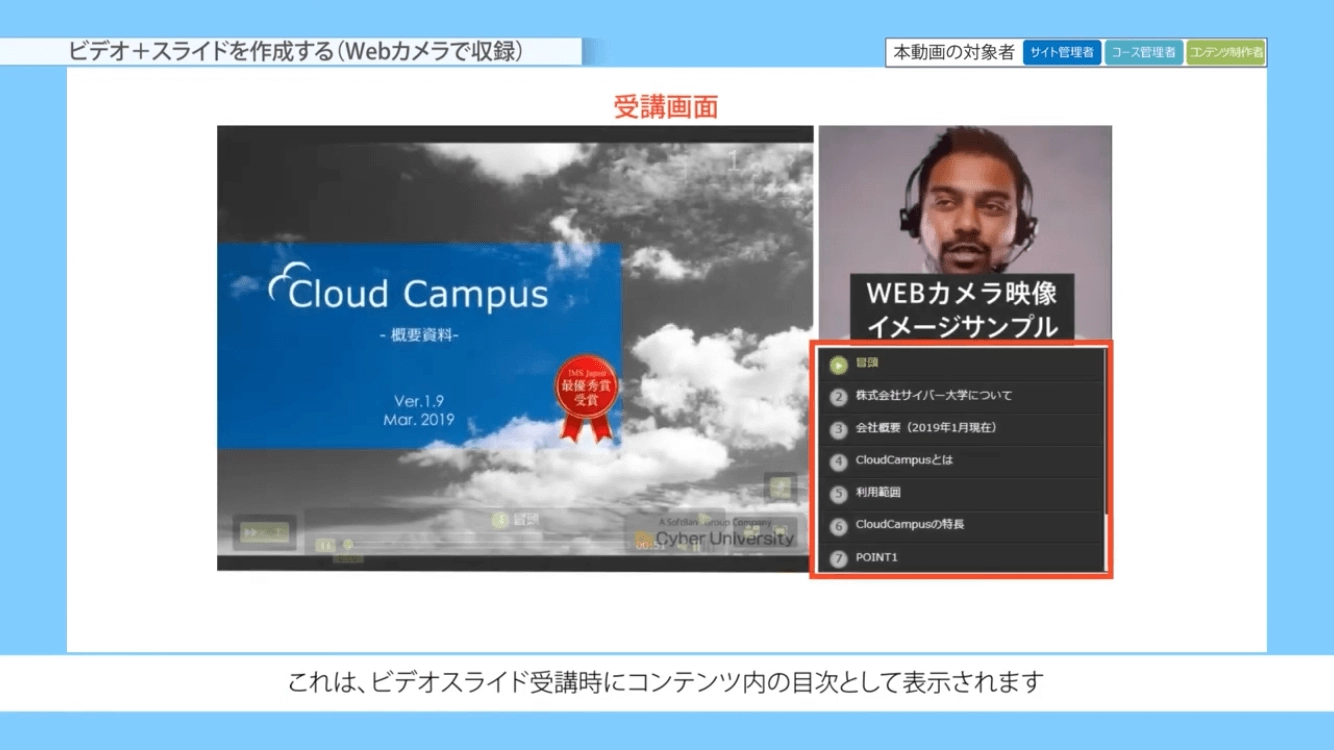The height and width of the screenshot is (750, 1334).
Task: Click the - 概要資料- subtitle on slide
Action: [419, 336]
